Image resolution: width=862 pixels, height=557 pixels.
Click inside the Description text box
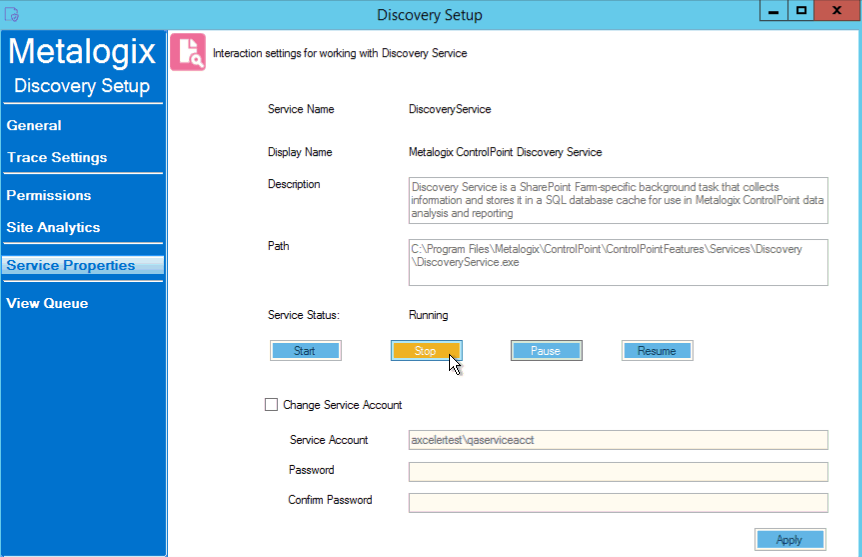point(618,200)
